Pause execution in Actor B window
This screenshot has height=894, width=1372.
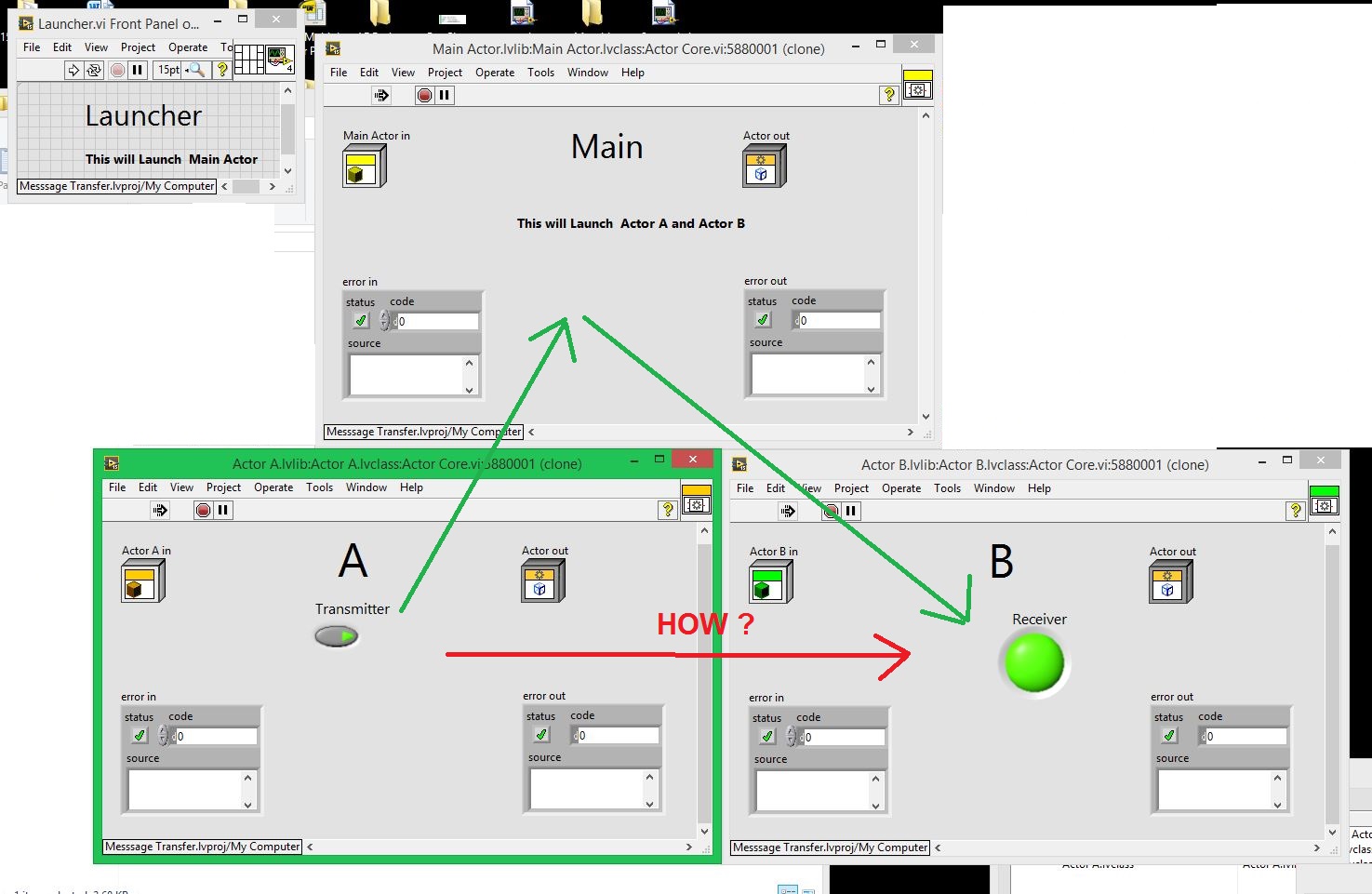[851, 511]
